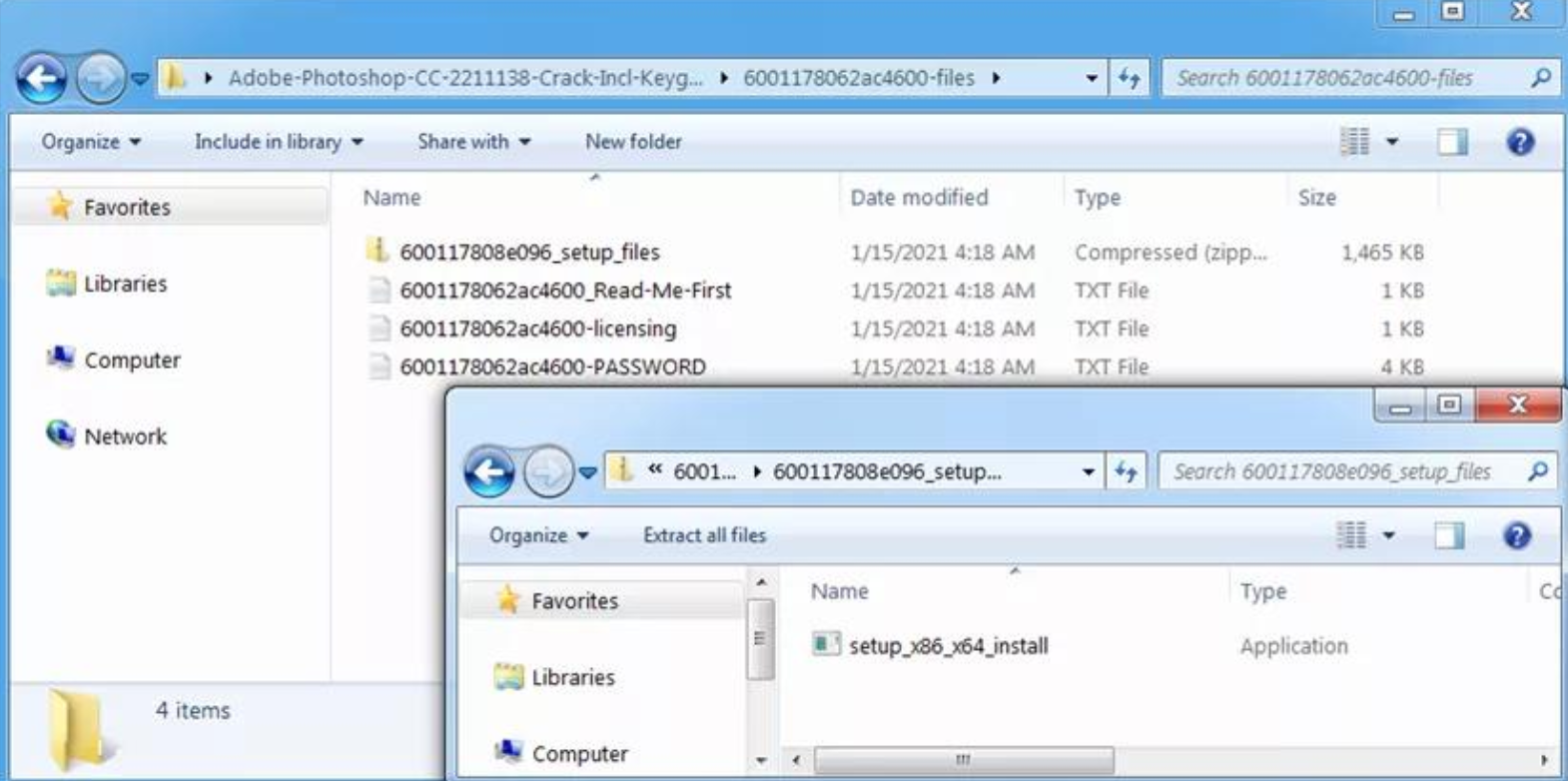This screenshot has width=1568, height=781.
Task: Click the horizontal scrollbar thumb in front window
Action: [964, 760]
